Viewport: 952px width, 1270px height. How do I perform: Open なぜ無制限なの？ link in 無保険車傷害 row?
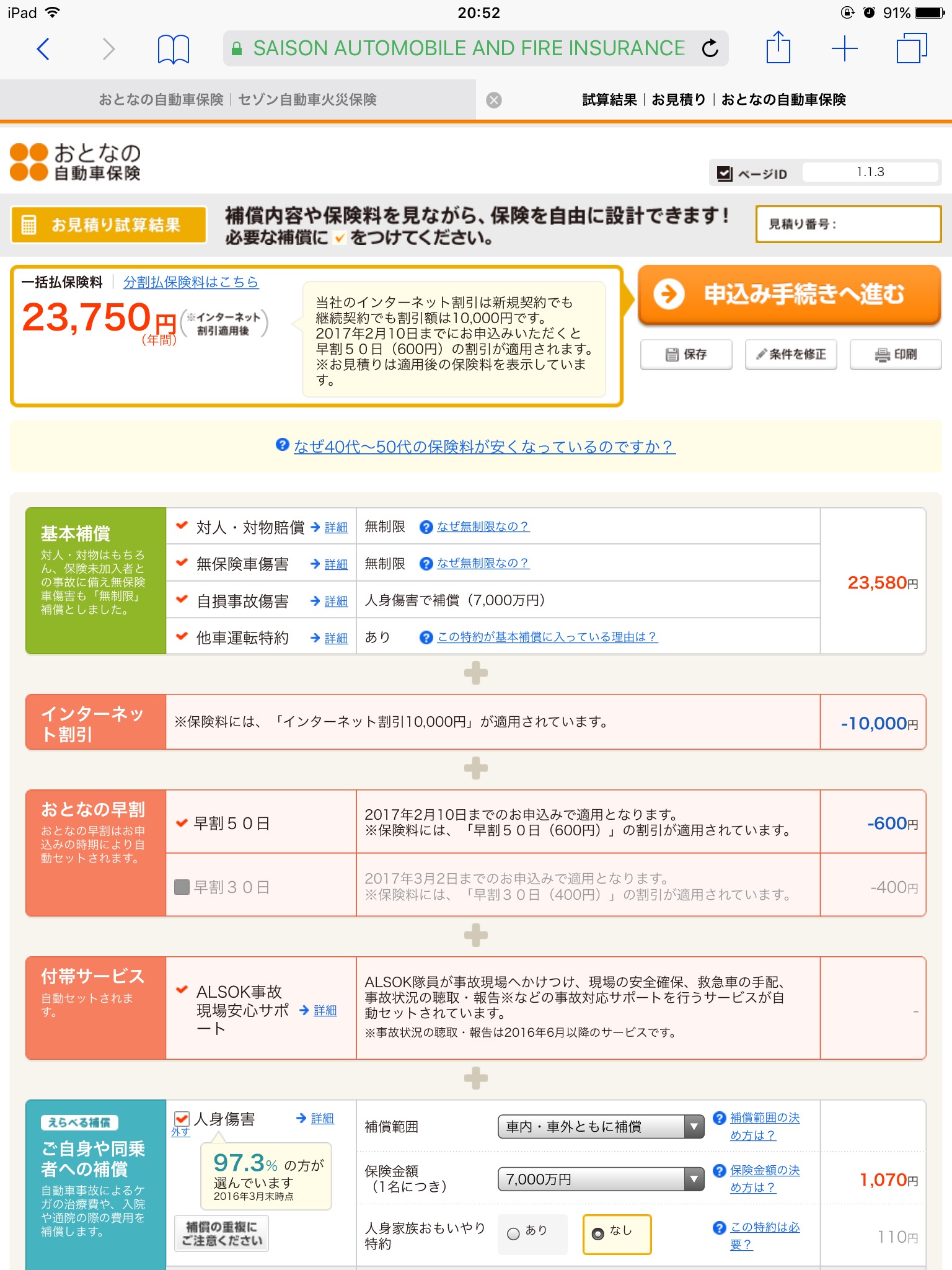483,563
